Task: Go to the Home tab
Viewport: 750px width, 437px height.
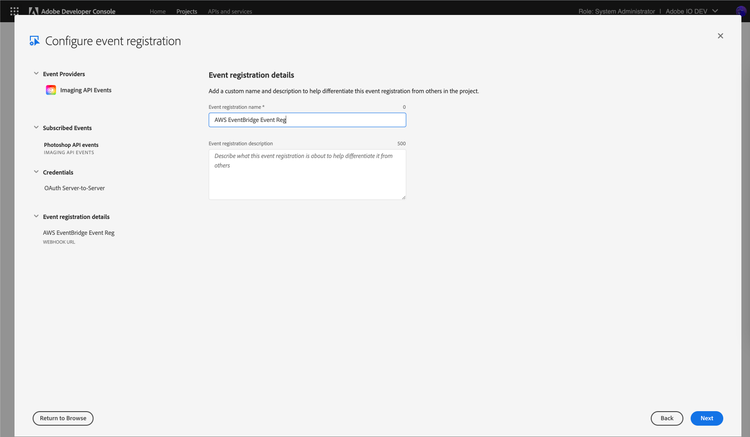Action: point(157,11)
